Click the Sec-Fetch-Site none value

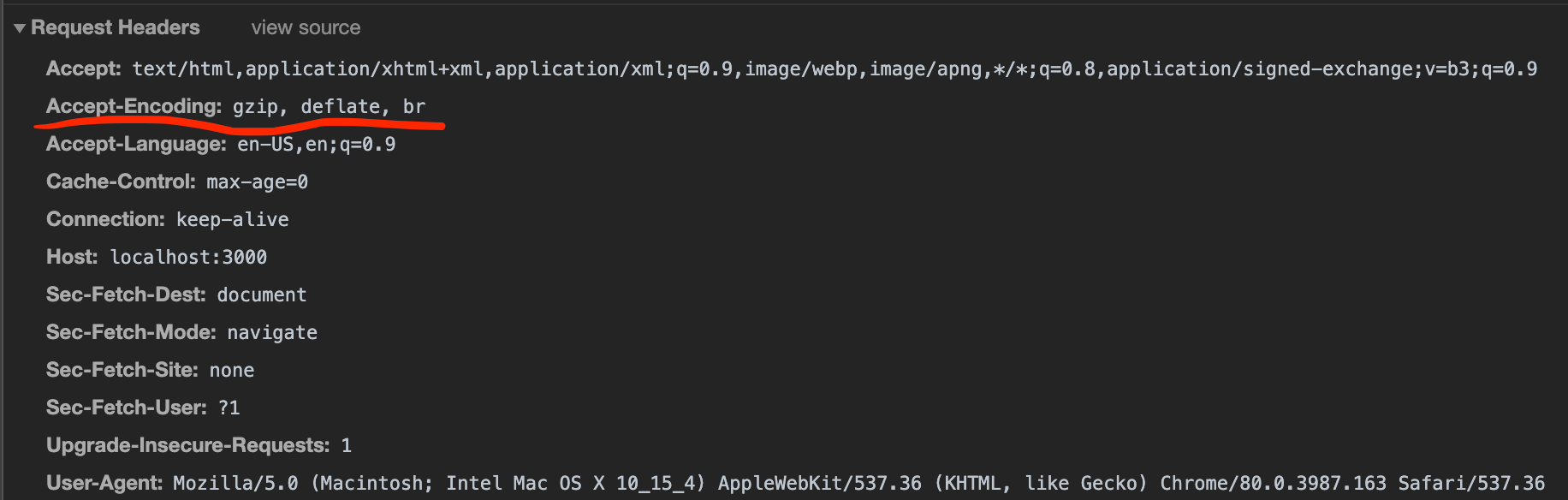pos(232,370)
